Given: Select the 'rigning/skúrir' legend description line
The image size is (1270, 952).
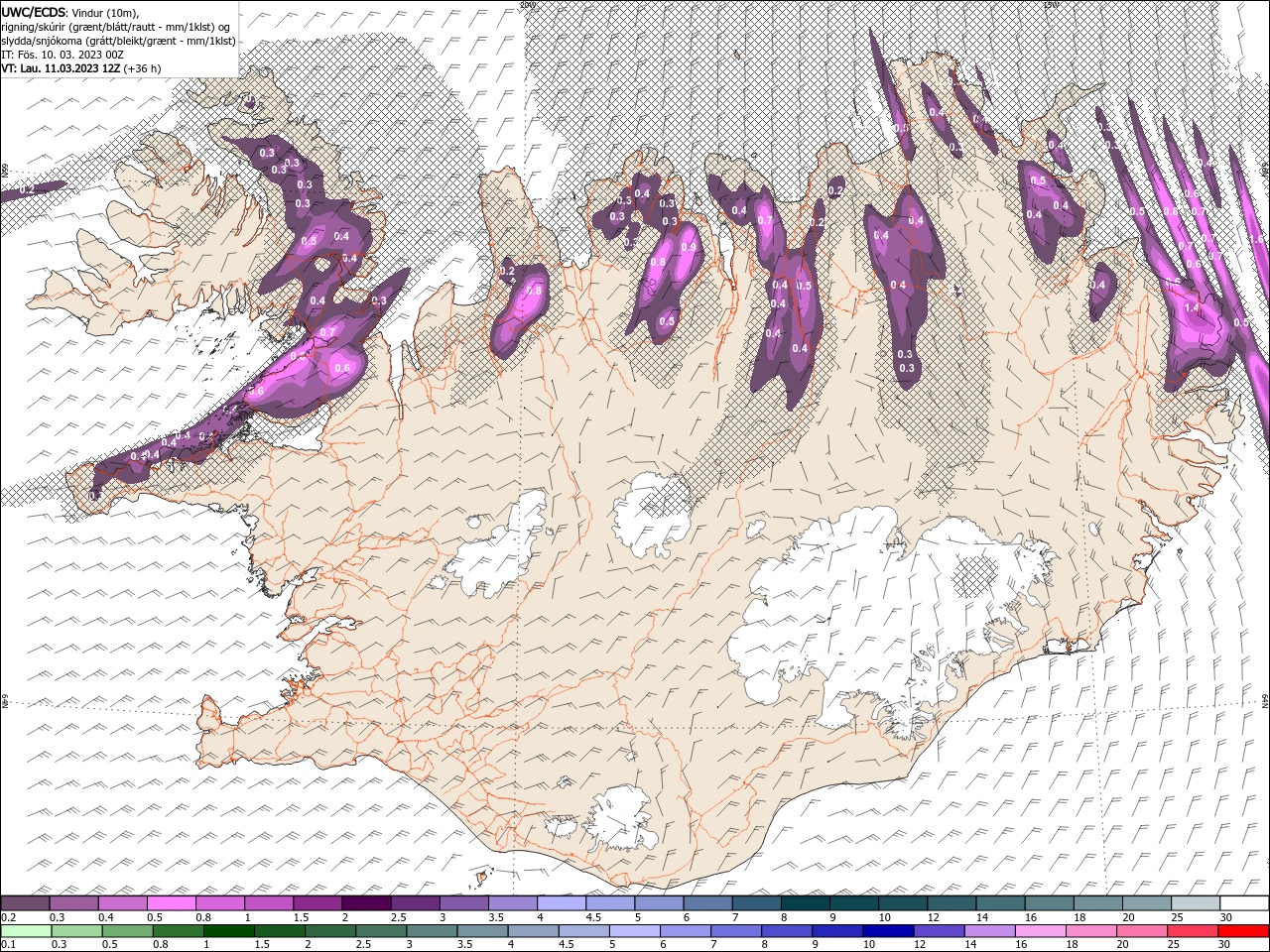Looking at the screenshot, I should coord(115,27).
